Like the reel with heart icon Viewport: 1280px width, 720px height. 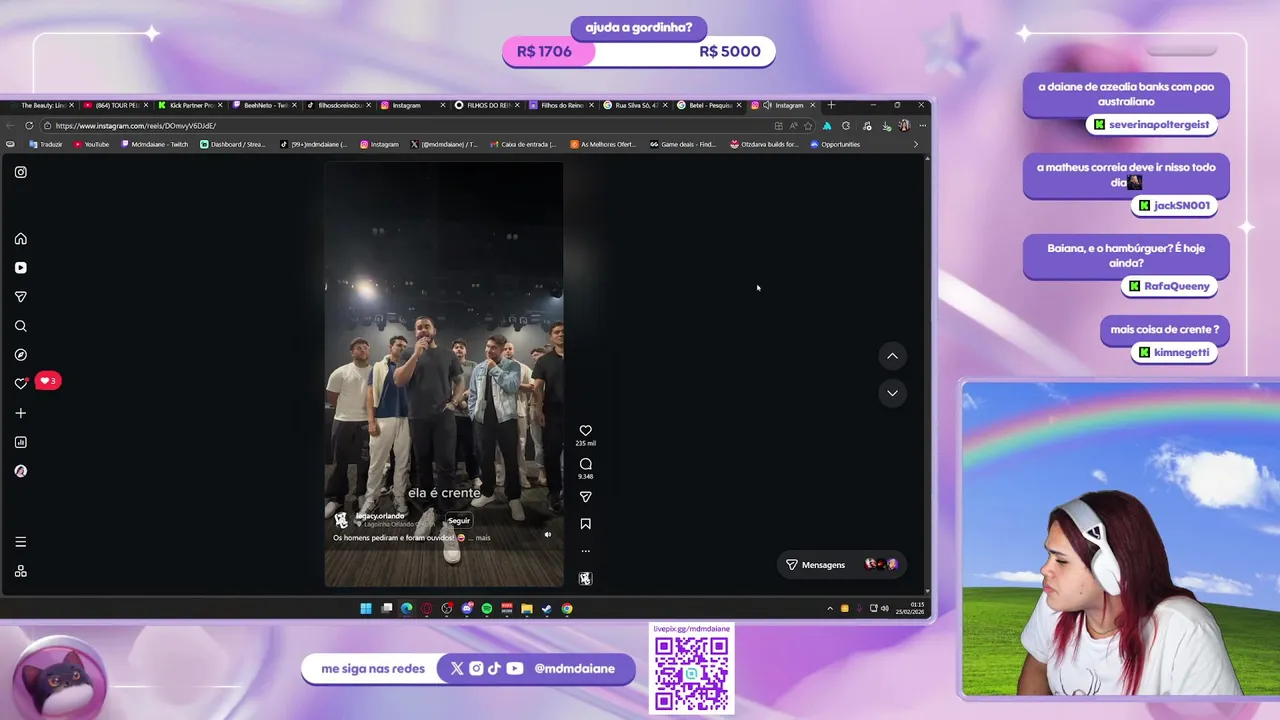coord(585,431)
